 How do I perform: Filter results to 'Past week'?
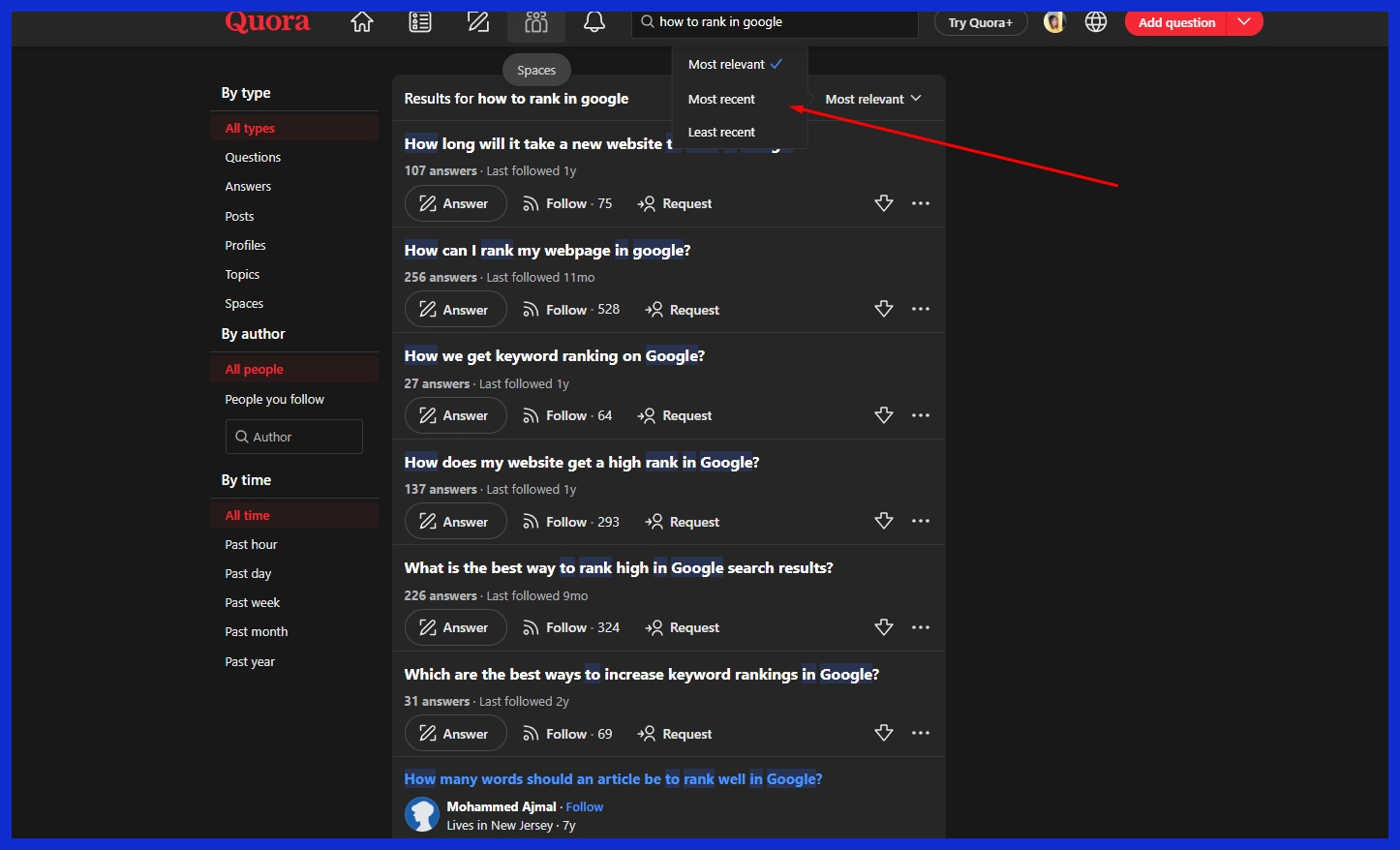[x=252, y=603]
